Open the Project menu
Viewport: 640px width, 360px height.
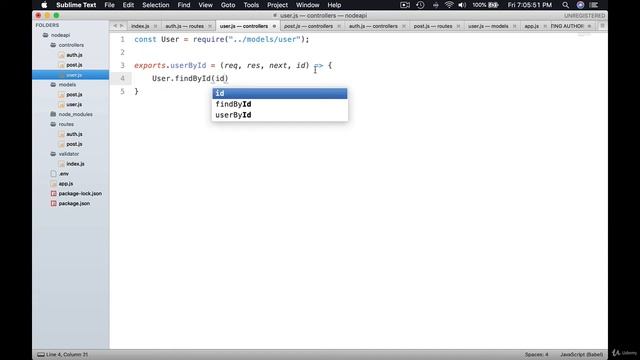click(277, 5)
